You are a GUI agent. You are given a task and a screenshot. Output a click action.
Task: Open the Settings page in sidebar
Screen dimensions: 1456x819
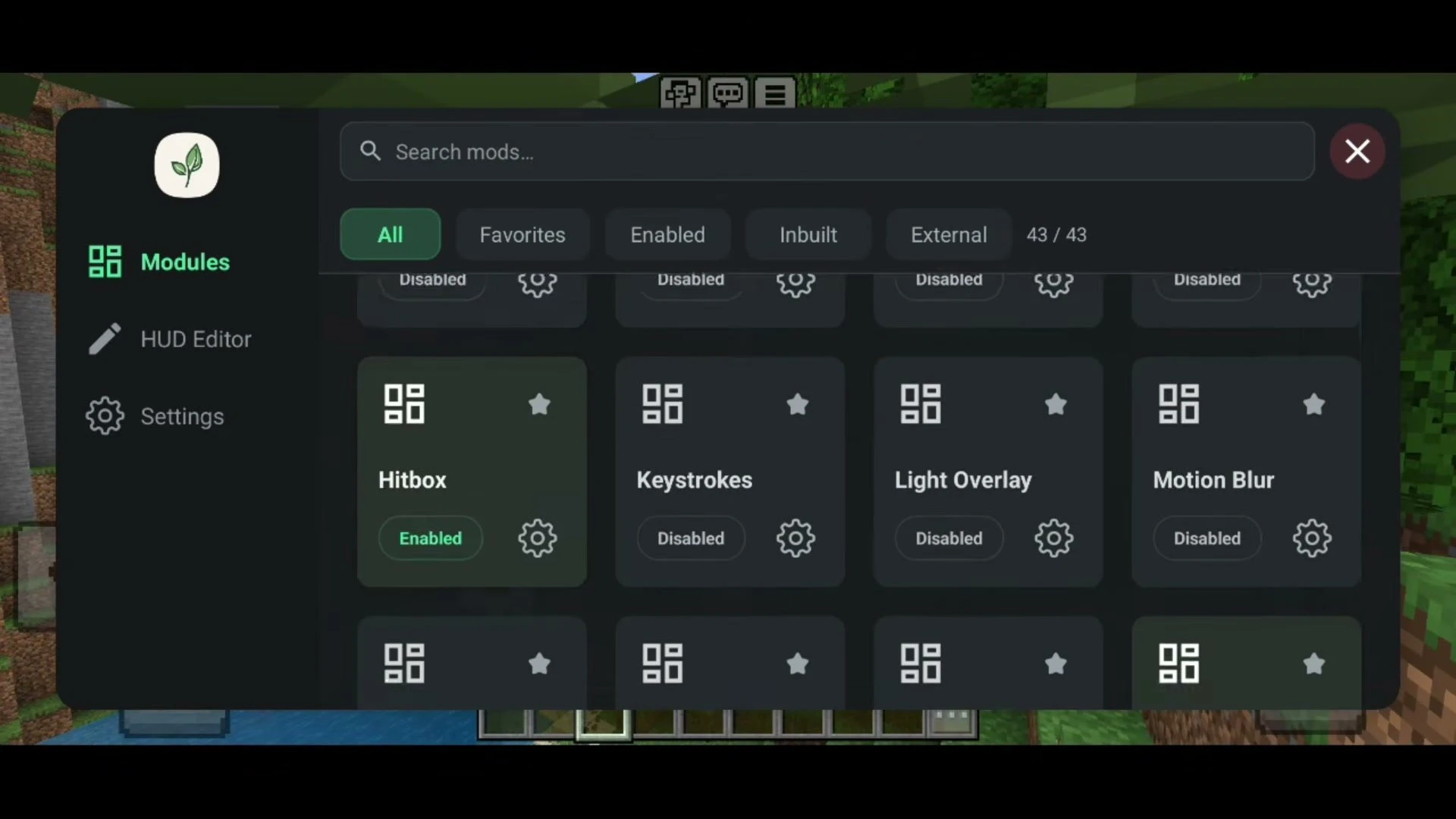coord(155,416)
